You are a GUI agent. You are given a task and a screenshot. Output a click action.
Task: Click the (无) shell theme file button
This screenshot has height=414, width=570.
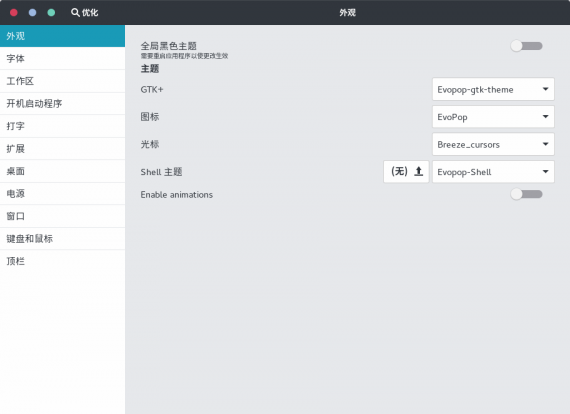coord(406,172)
